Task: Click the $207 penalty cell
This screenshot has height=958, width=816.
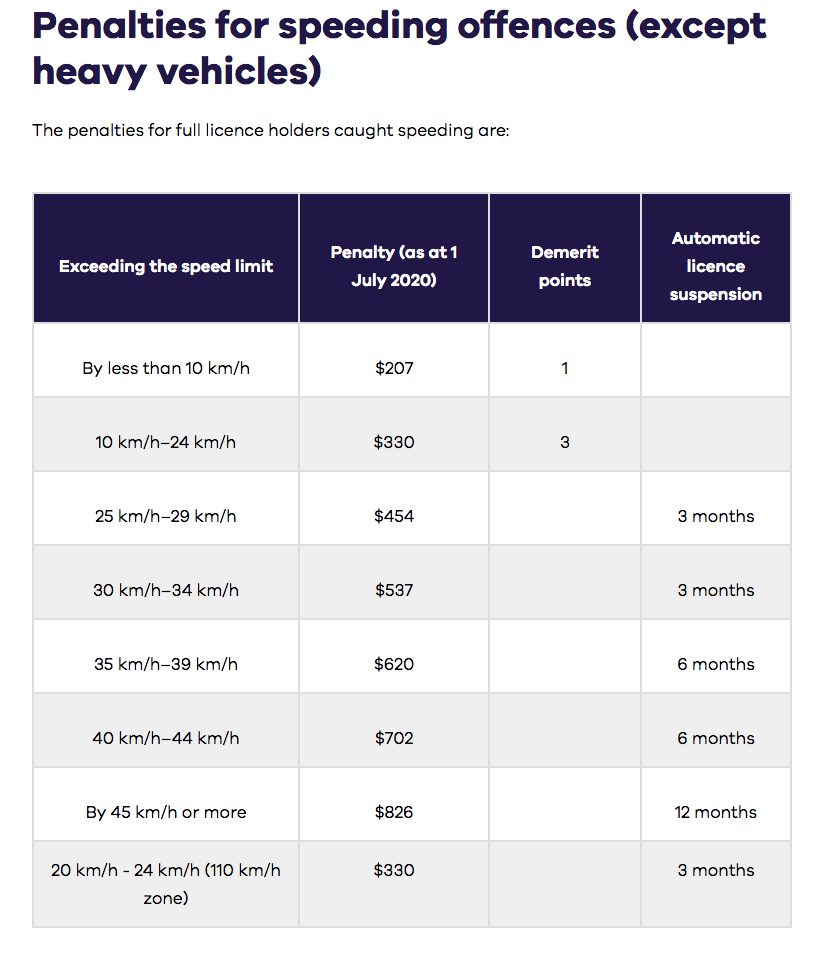Action: tap(394, 368)
